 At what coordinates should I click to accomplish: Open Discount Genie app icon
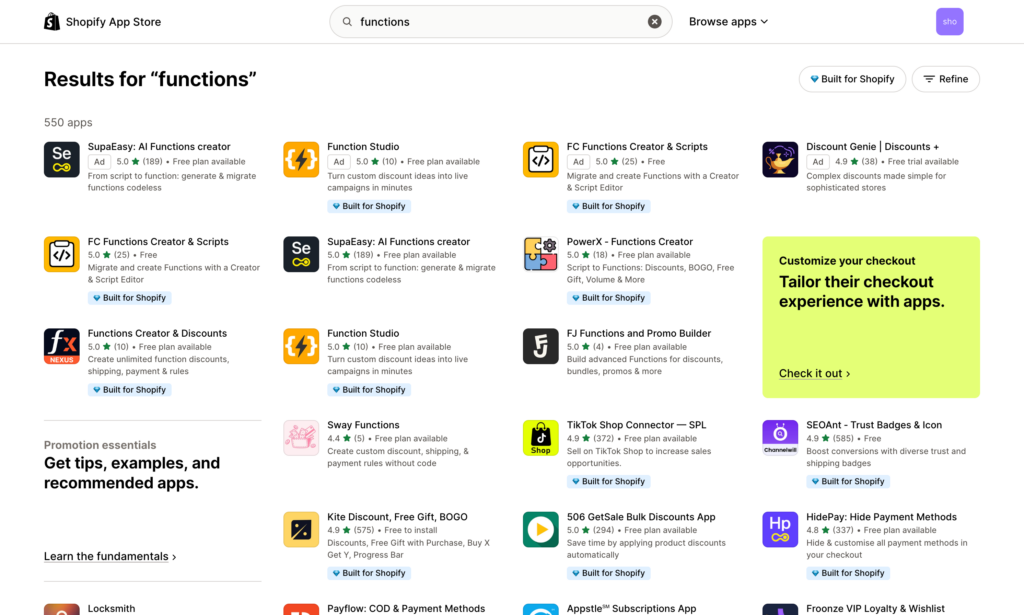tap(780, 159)
